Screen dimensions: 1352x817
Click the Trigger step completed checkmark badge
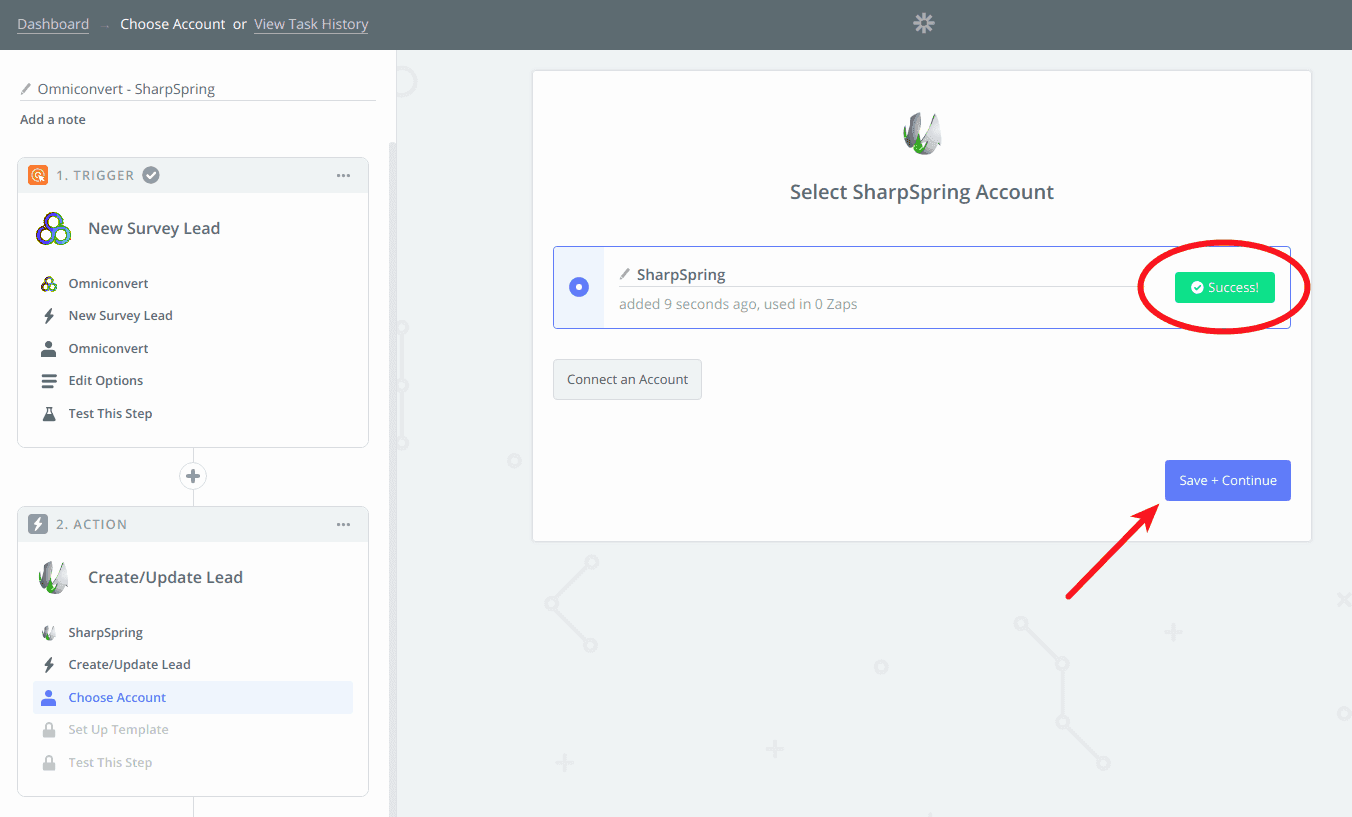[x=151, y=174]
